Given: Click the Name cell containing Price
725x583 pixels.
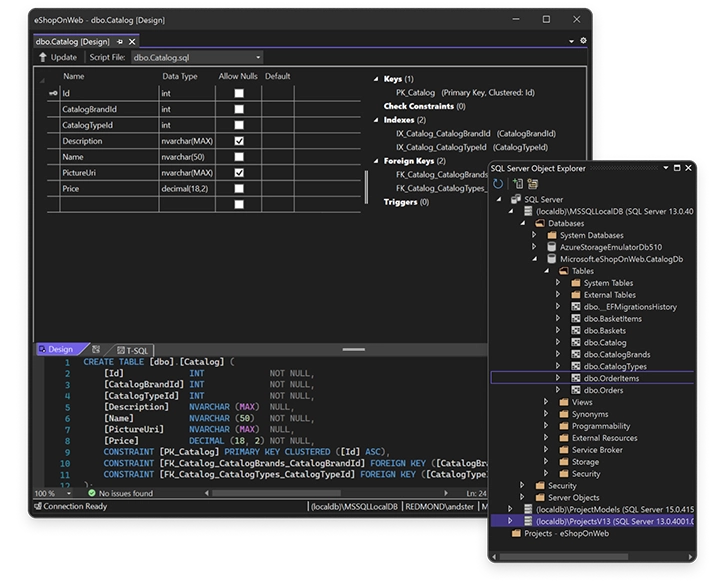Looking at the screenshot, I should [110, 189].
